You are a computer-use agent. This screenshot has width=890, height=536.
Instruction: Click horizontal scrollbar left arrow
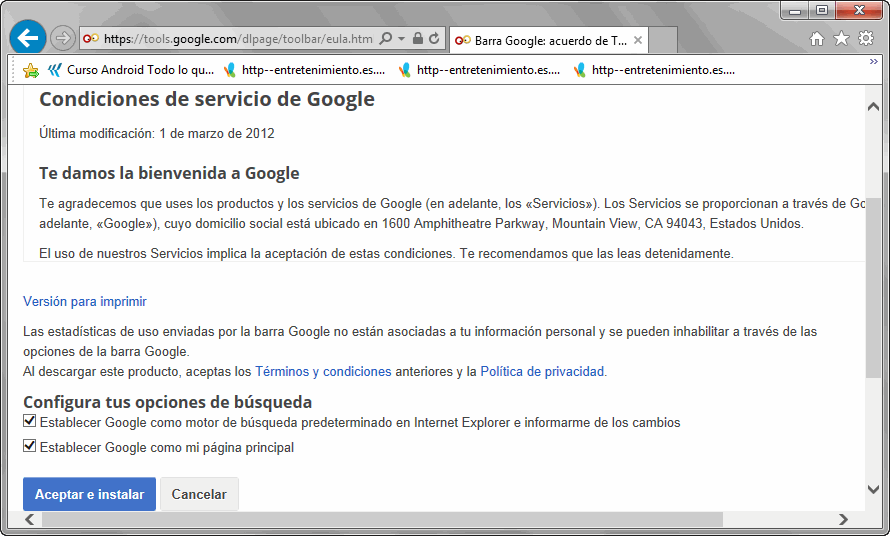pos(30,519)
